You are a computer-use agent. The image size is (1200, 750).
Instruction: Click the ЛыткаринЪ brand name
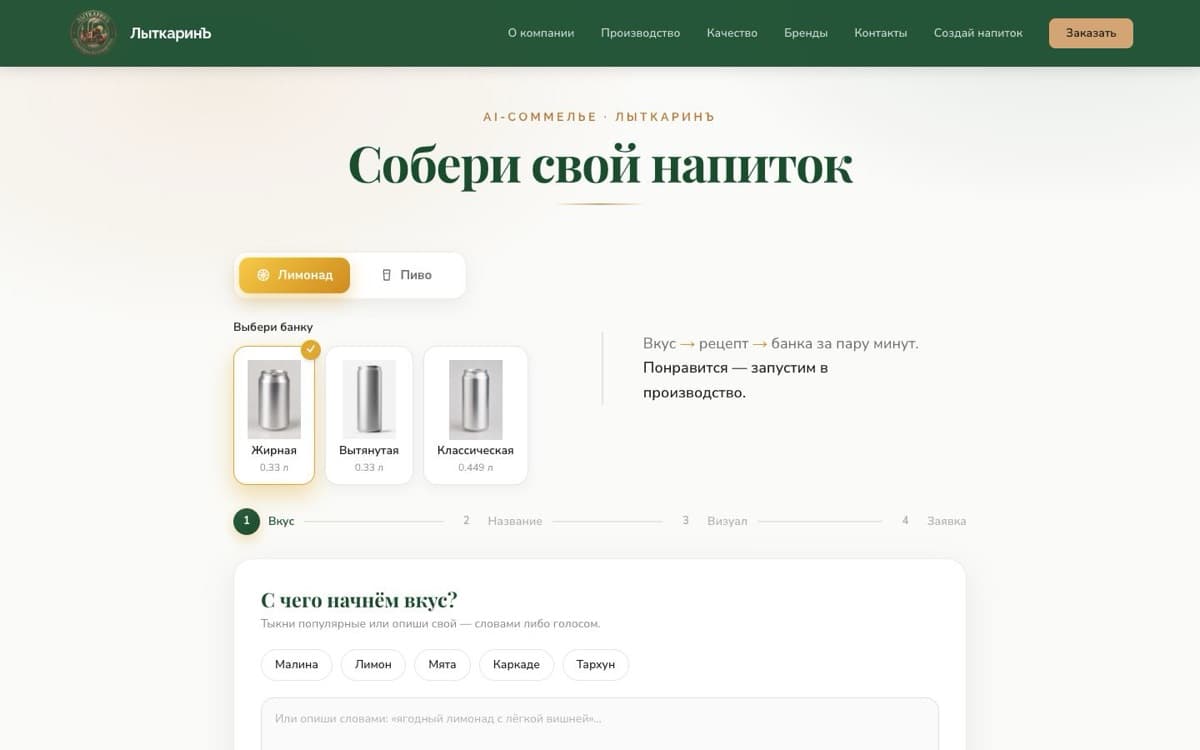(171, 33)
